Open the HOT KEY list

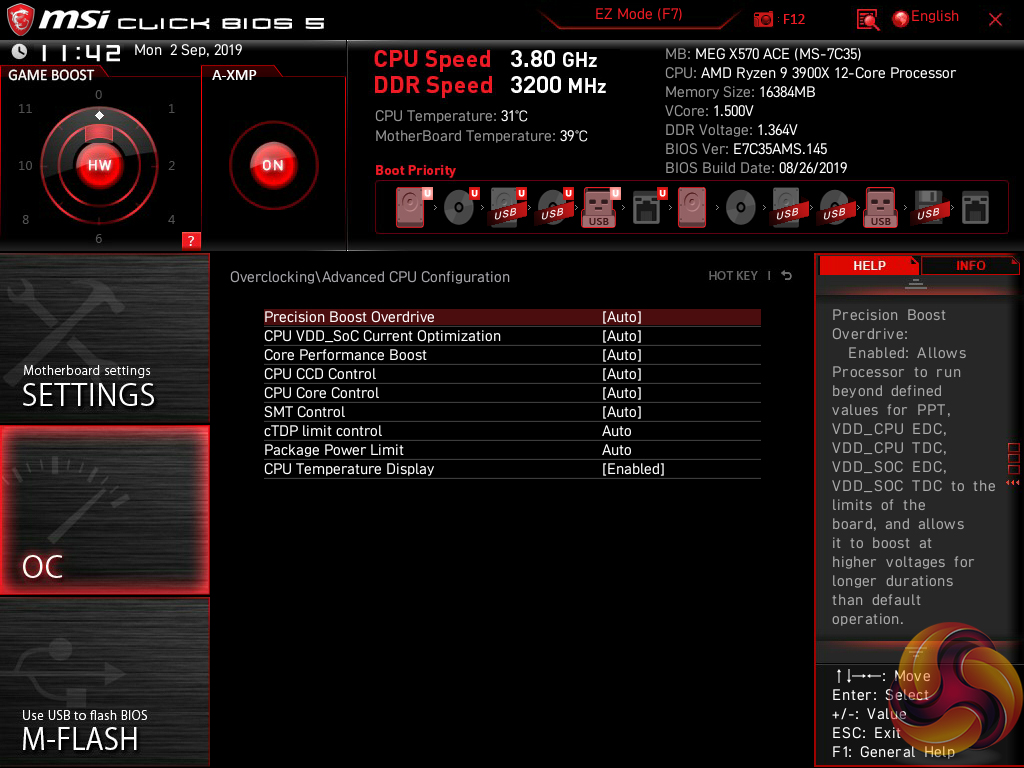[733, 276]
